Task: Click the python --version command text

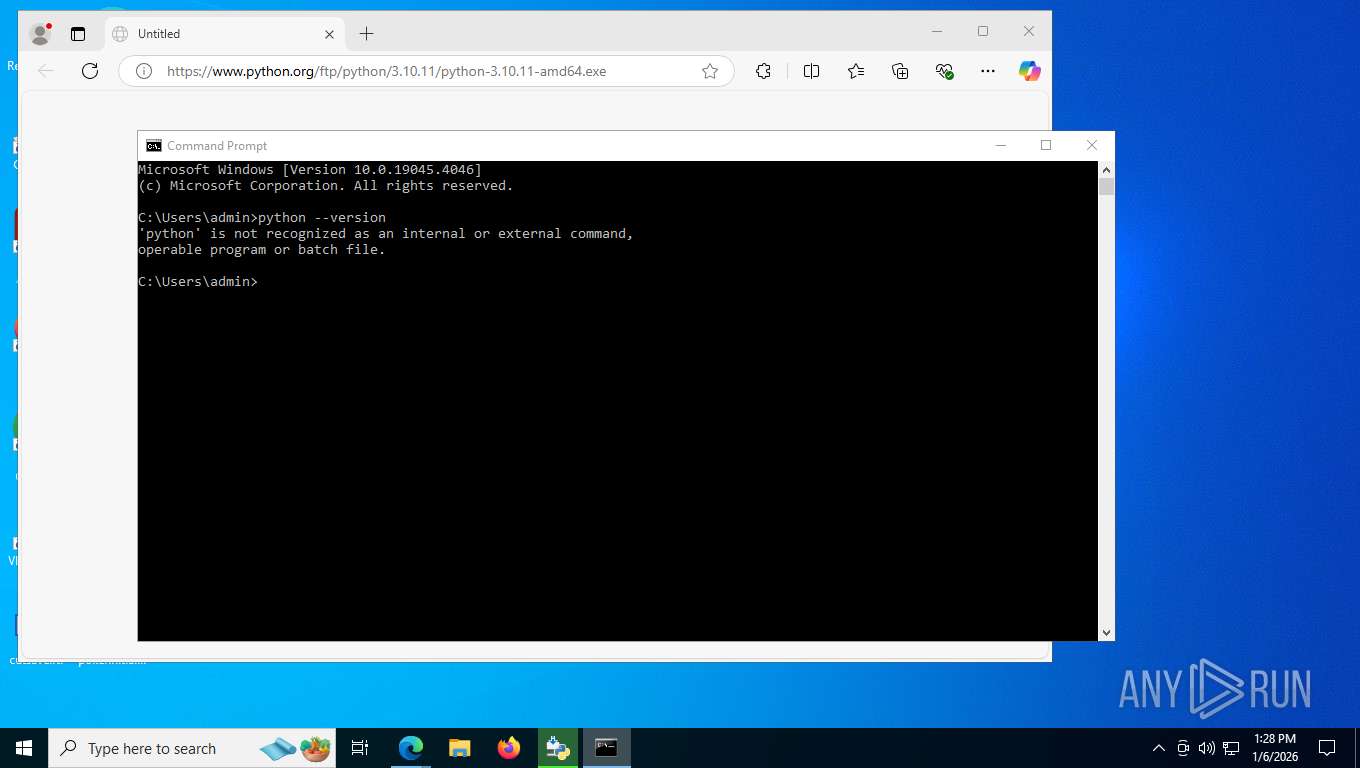Action: [322, 217]
